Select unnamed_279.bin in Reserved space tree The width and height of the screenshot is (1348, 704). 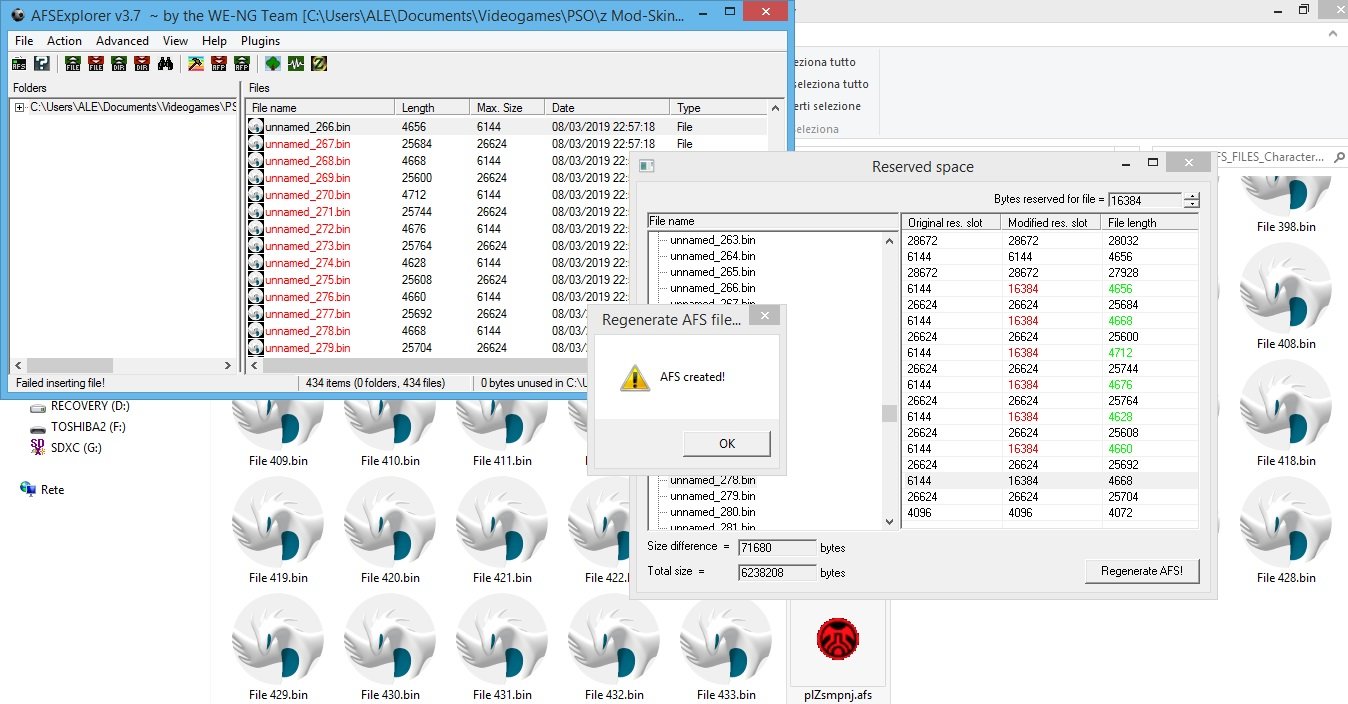click(713, 496)
